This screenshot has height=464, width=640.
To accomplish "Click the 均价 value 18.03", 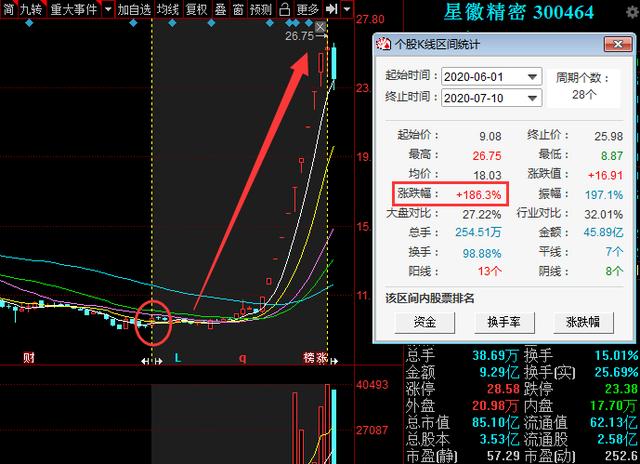I will [x=487, y=175].
